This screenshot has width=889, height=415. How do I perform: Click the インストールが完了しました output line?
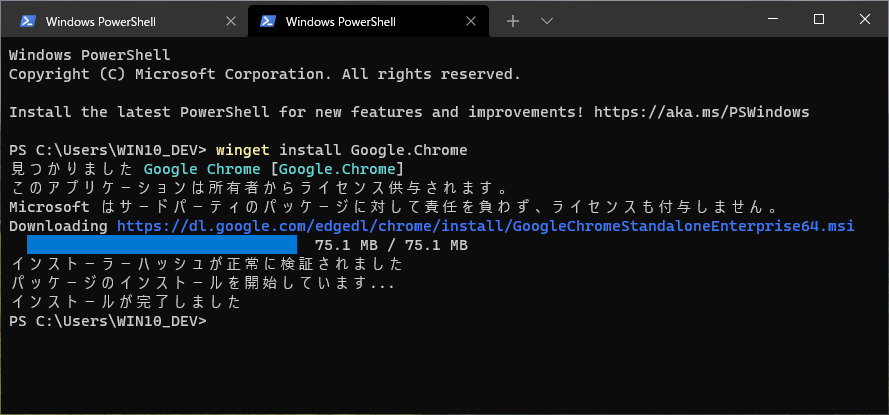[x=125, y=302]
